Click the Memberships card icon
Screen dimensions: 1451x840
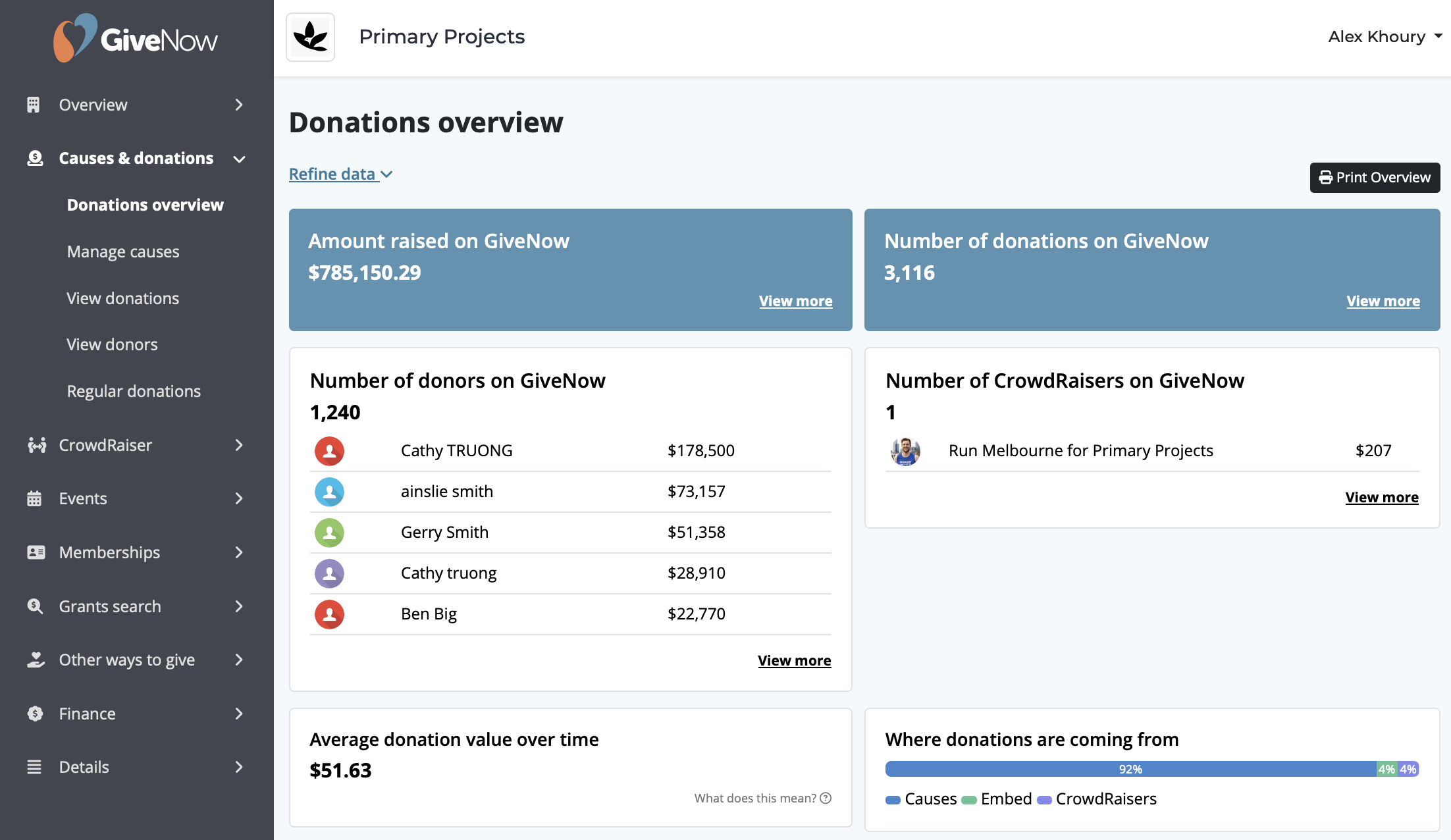[x=36, y=552]
